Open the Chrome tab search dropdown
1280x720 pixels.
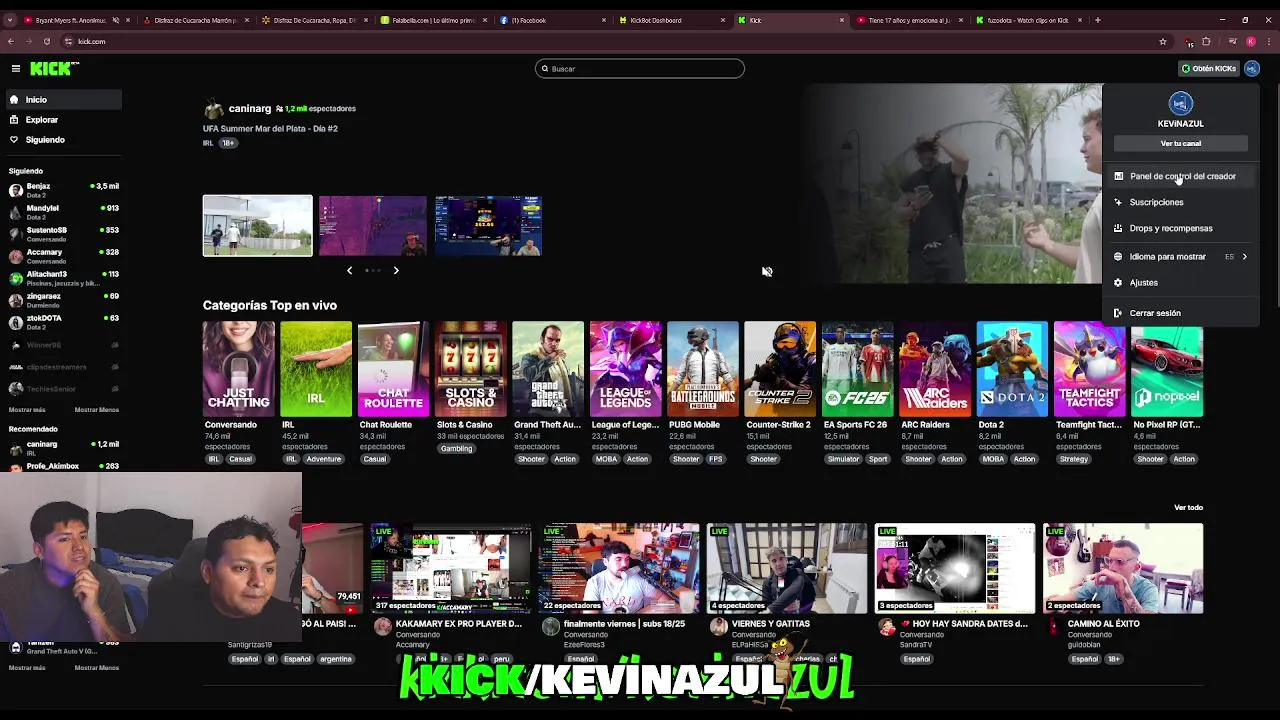(x=10, y=20)
